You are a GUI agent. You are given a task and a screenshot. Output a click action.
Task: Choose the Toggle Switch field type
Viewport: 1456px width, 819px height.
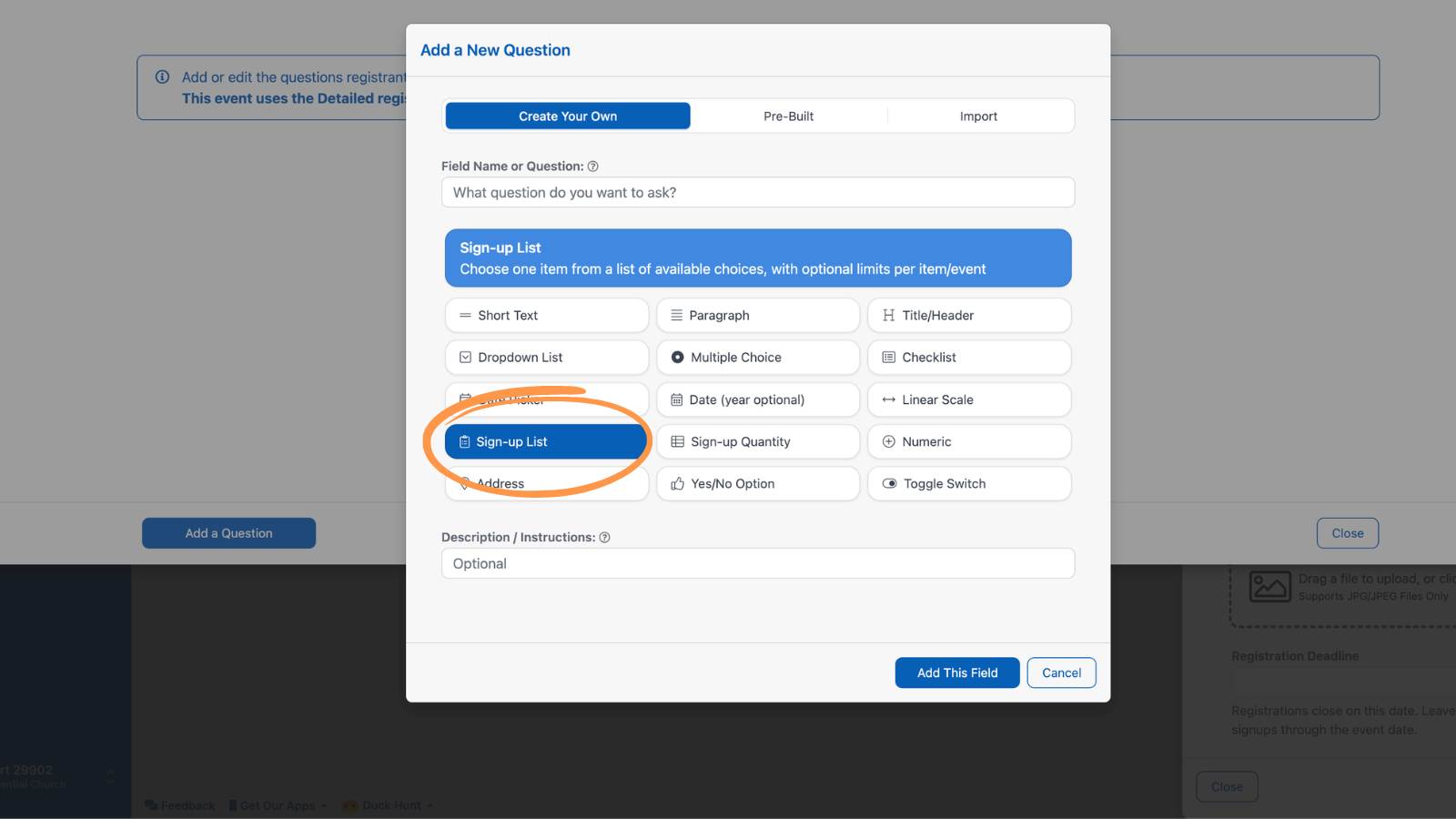point(969,484)
